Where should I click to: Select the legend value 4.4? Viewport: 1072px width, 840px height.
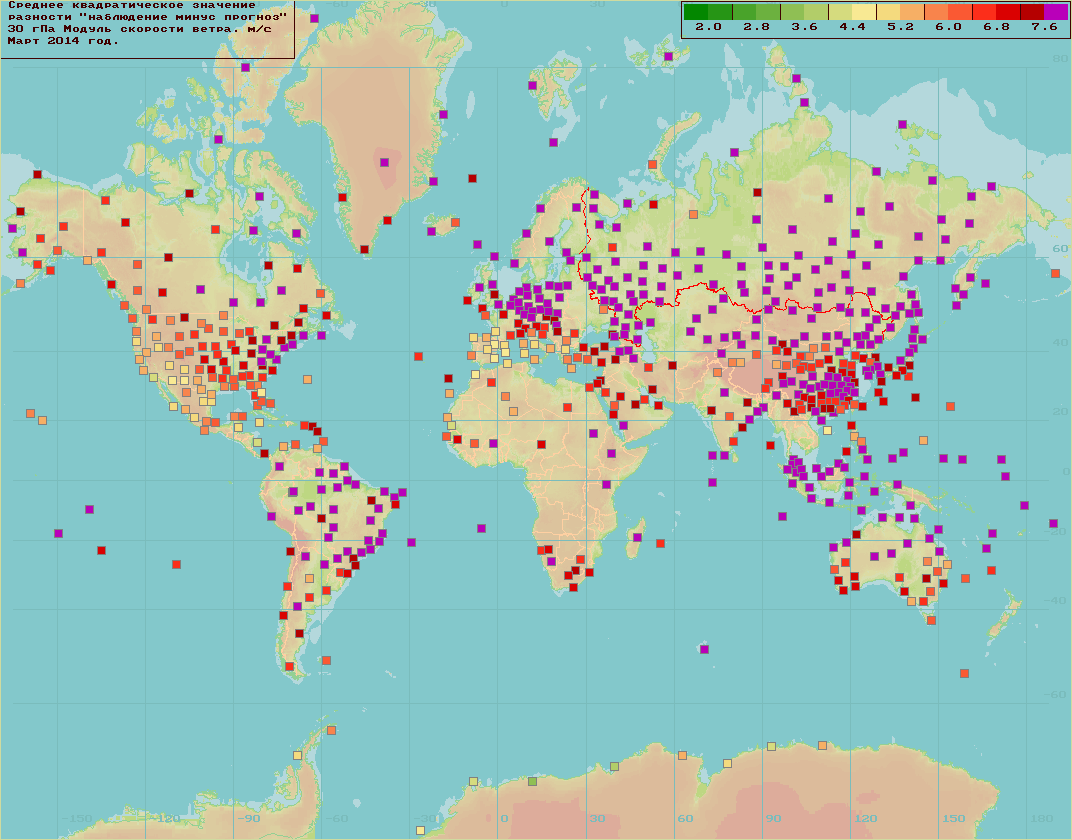(853, 27)
